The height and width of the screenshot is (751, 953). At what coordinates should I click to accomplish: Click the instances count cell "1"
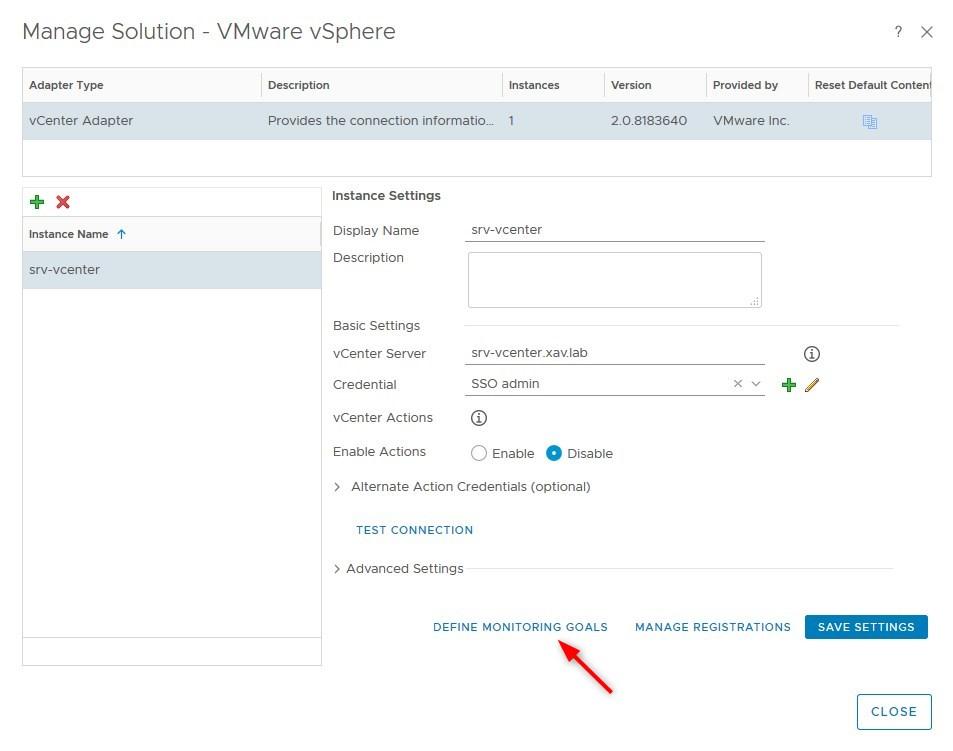511,120
